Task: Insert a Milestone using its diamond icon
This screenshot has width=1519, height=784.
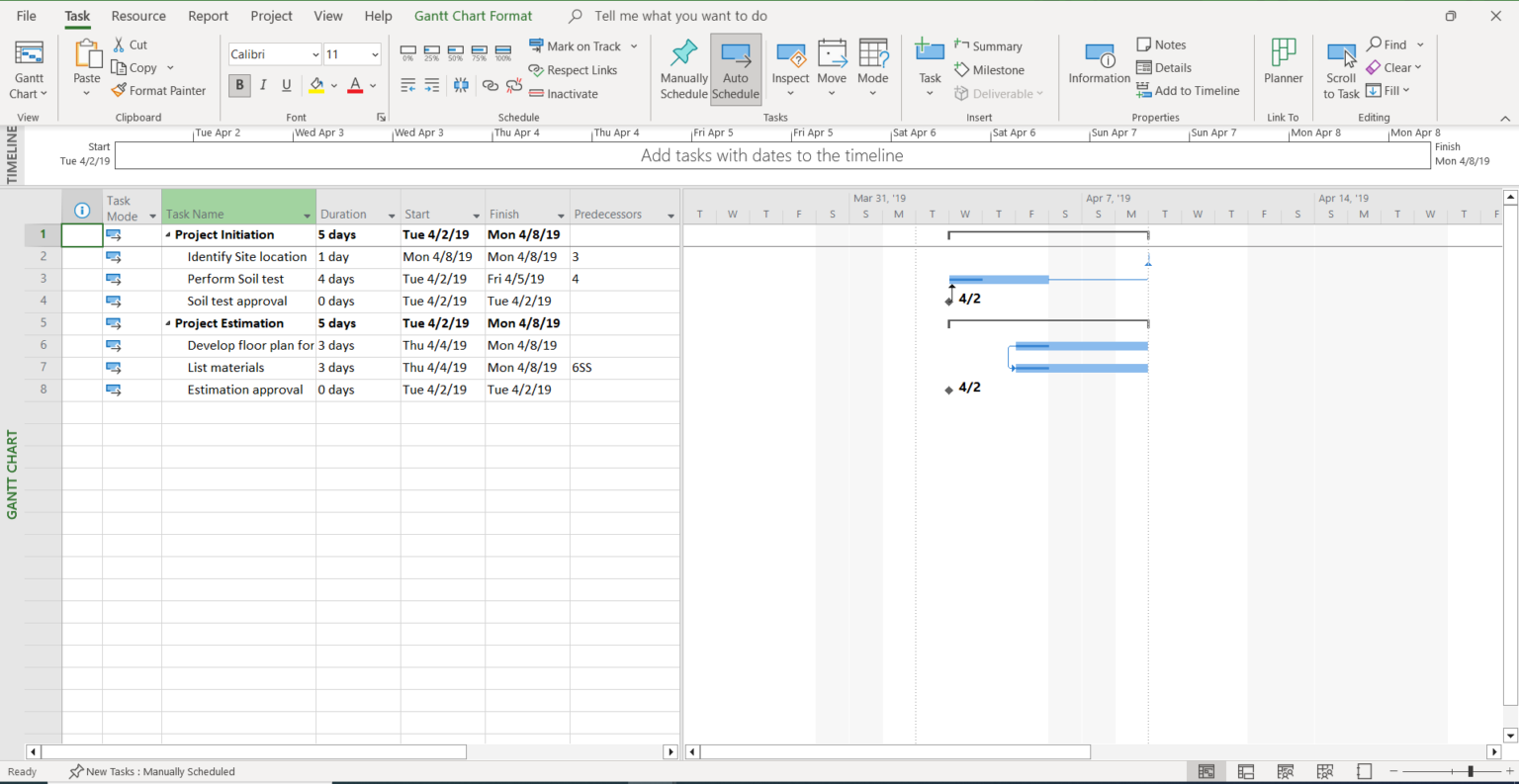Action: 963,69
